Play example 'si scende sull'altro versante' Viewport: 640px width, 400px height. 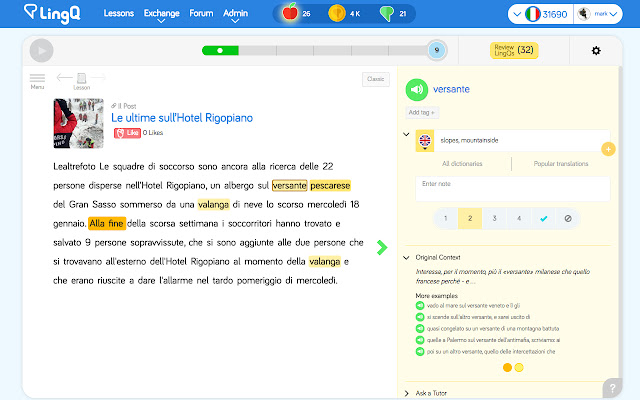click(x=420, y=317)
